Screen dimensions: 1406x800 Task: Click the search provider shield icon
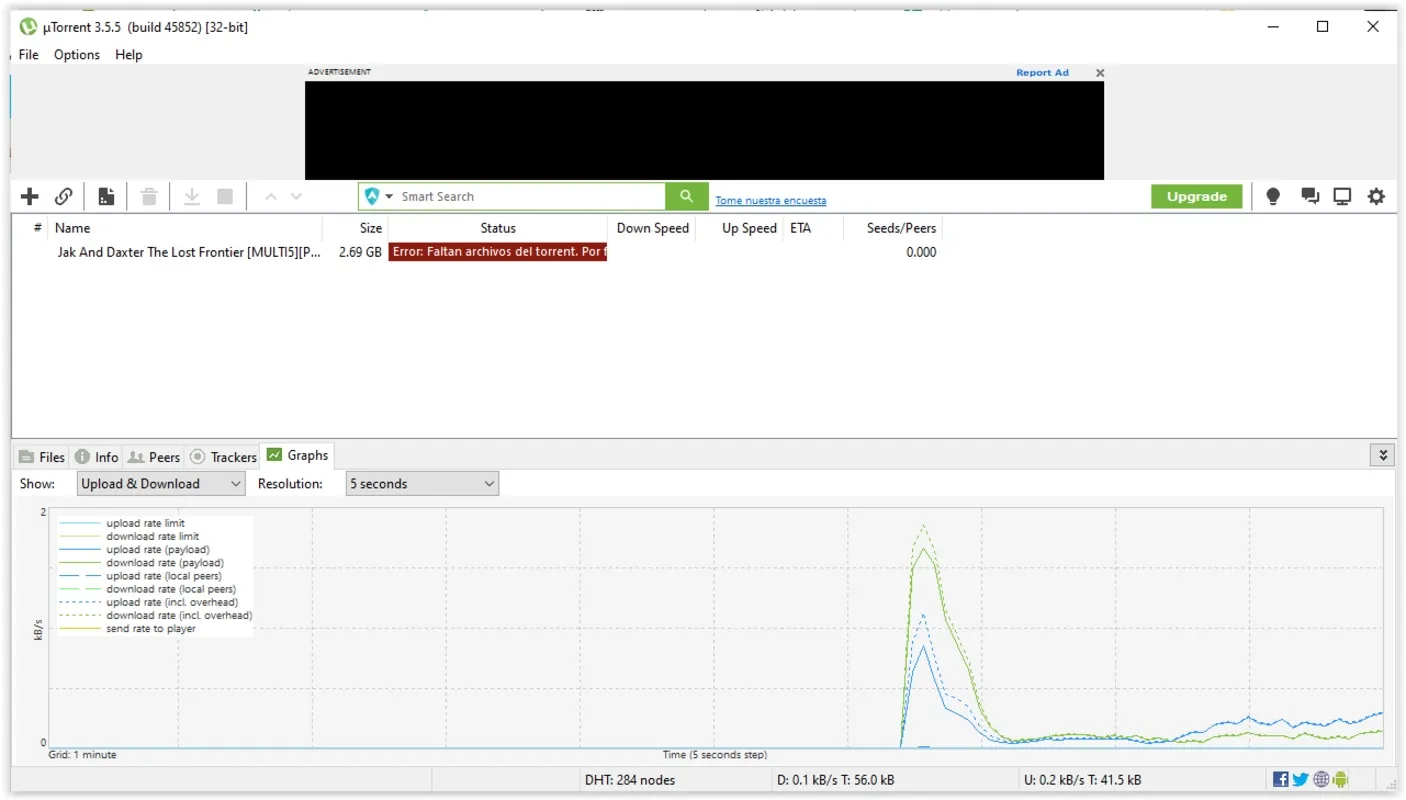pyautogui.click(x=372, y=196)
